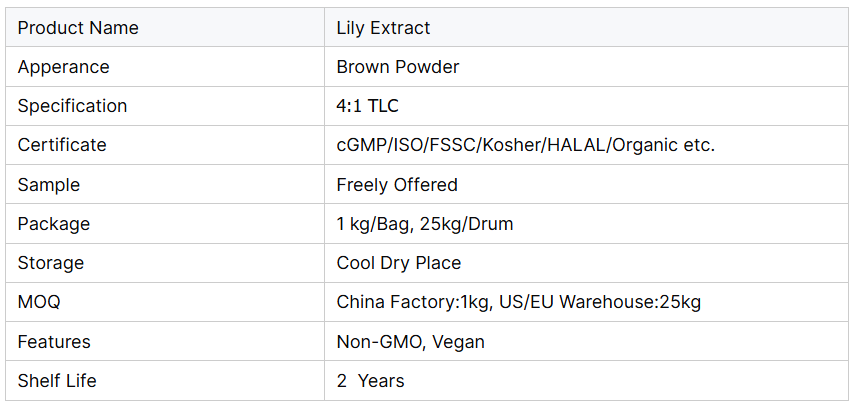Click the 'Package' label cell
The image size is (855, 406).
(x=53, y=224)
